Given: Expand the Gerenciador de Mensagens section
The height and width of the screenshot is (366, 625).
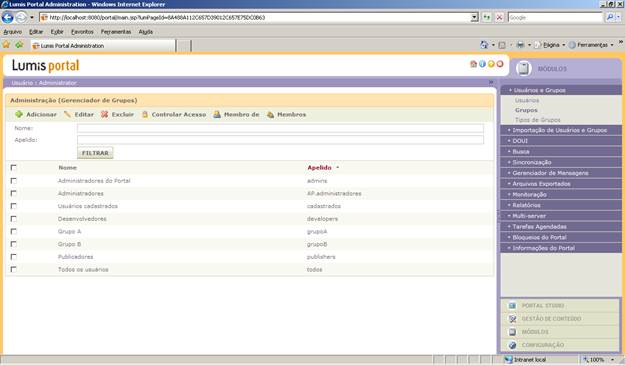Looking at the screenshot, I should pyautogui.click(x=561, y=173).
